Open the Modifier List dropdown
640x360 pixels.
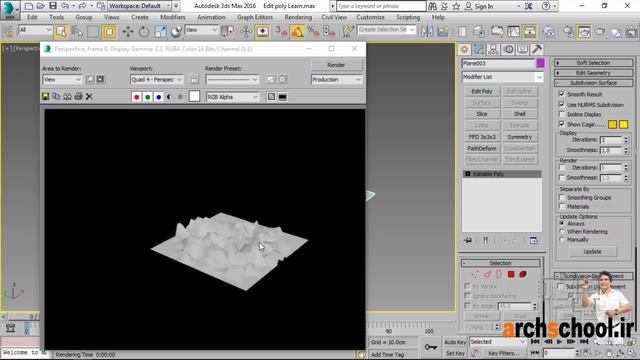[502, 77]
